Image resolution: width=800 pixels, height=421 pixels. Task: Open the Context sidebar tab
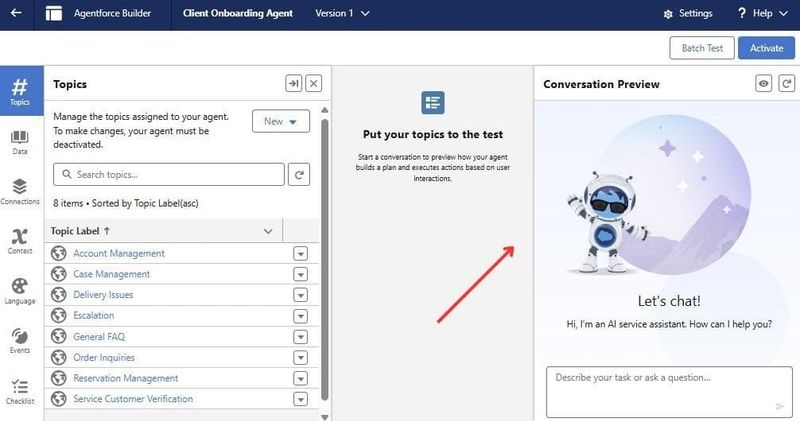tap(20, 241)
